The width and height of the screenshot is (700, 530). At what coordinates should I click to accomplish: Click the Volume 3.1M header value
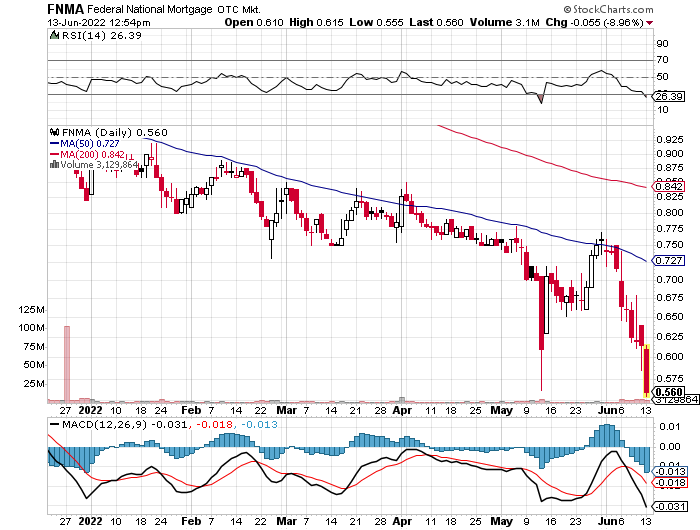point(504,22)
